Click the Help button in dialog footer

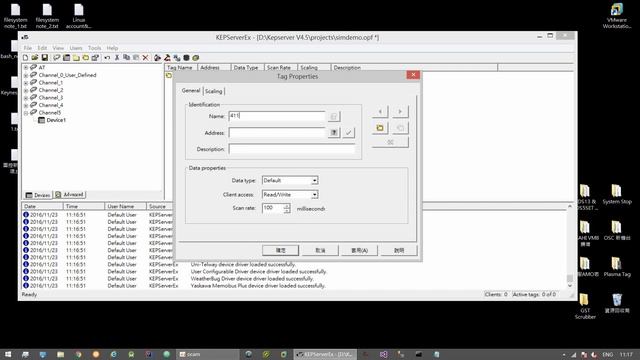399,250
